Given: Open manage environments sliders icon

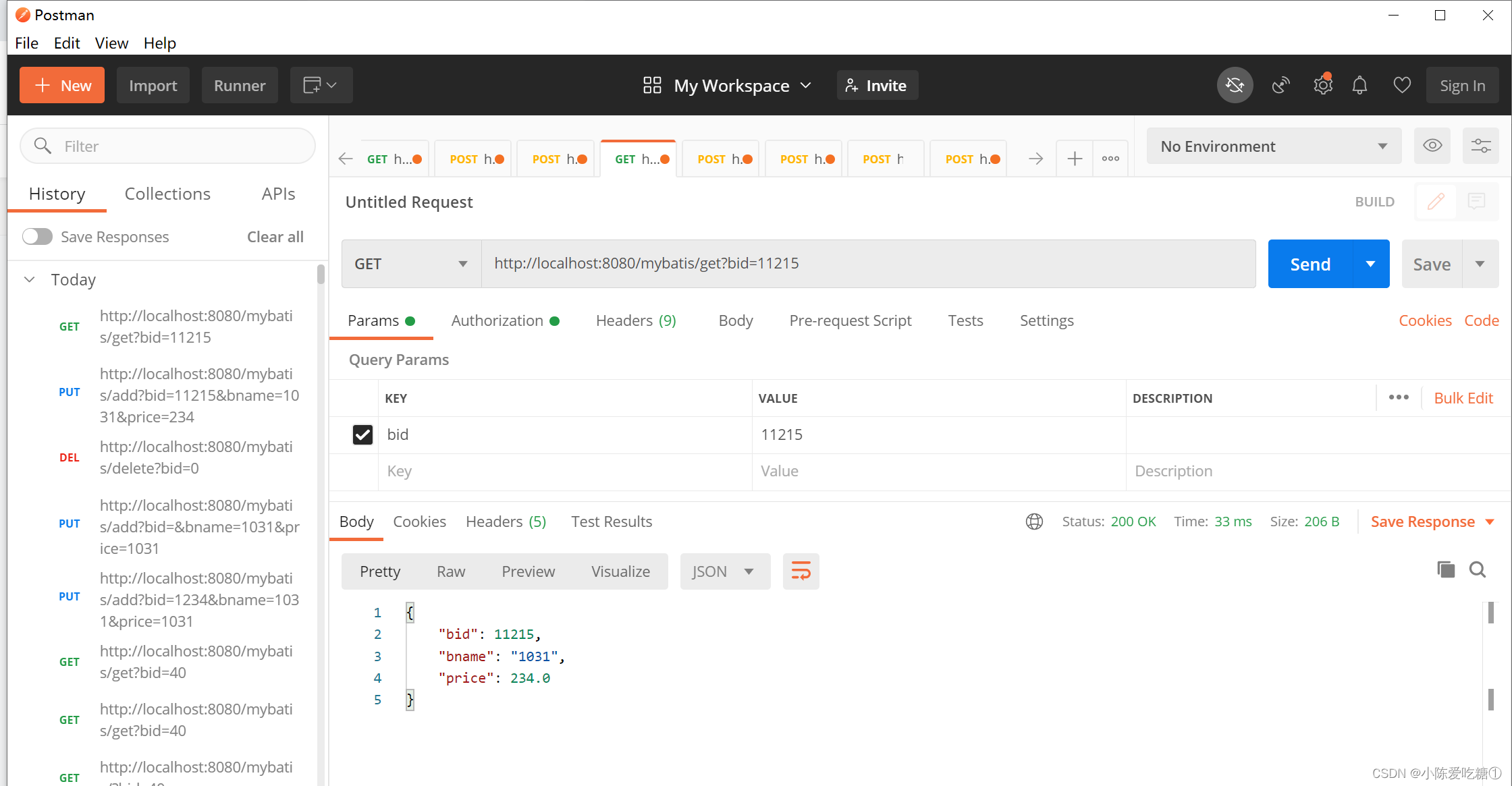Looking at the screenshot, I should coord(1481,146).
